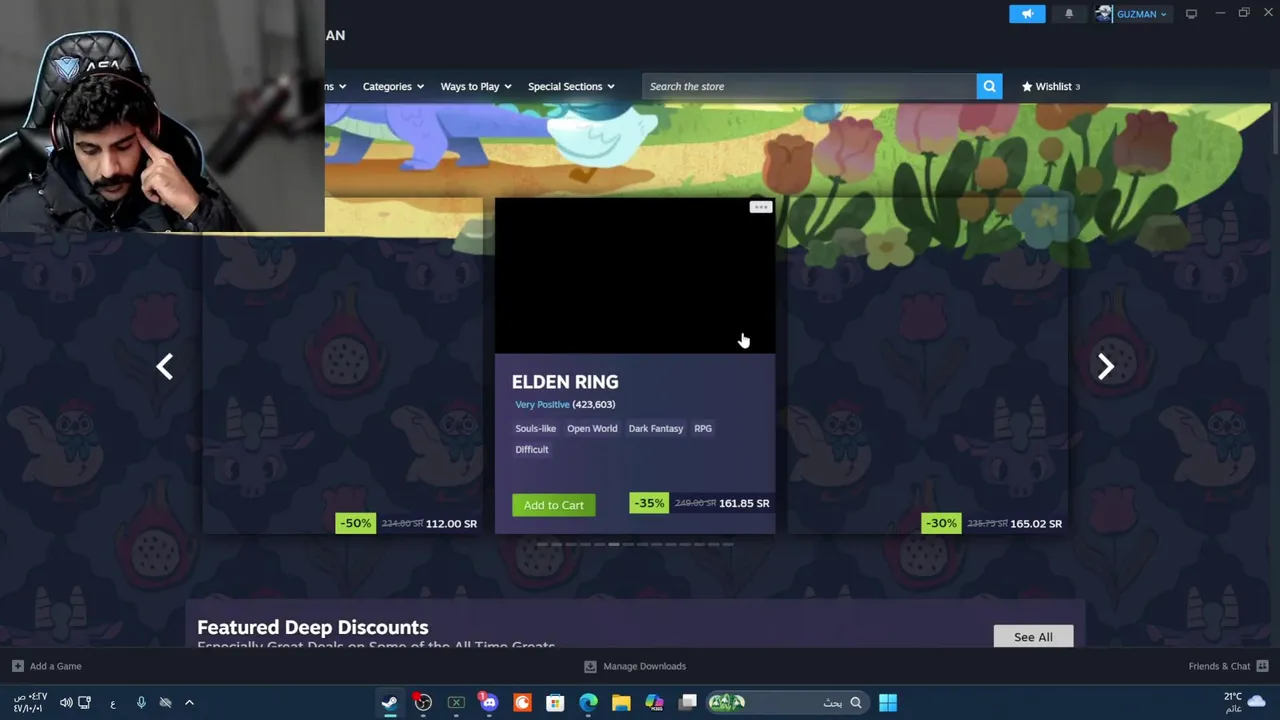
Task: Open the ELDEN RING game title
Action: point(565,382)
